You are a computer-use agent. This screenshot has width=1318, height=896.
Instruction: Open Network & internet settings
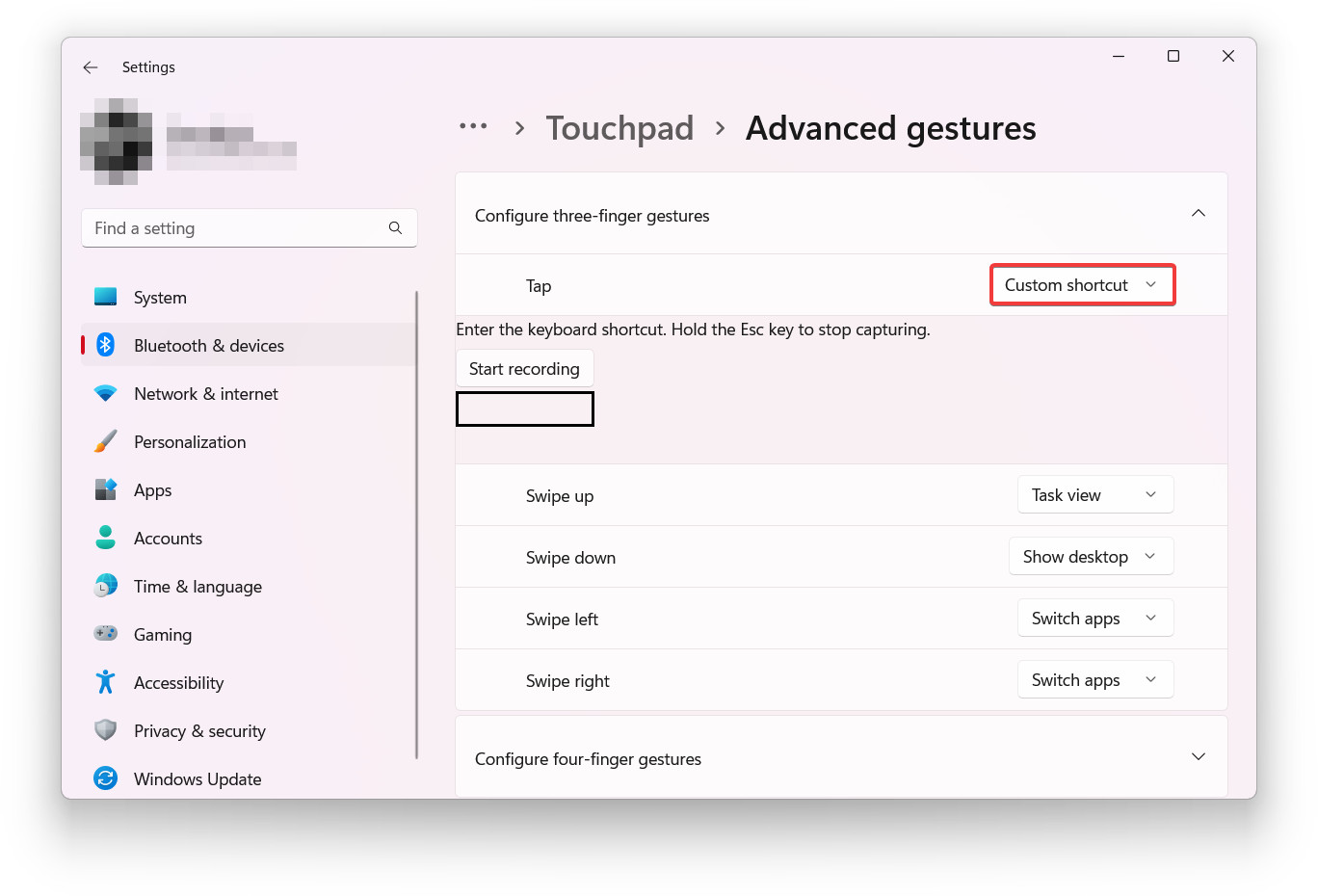coord(106,393)
